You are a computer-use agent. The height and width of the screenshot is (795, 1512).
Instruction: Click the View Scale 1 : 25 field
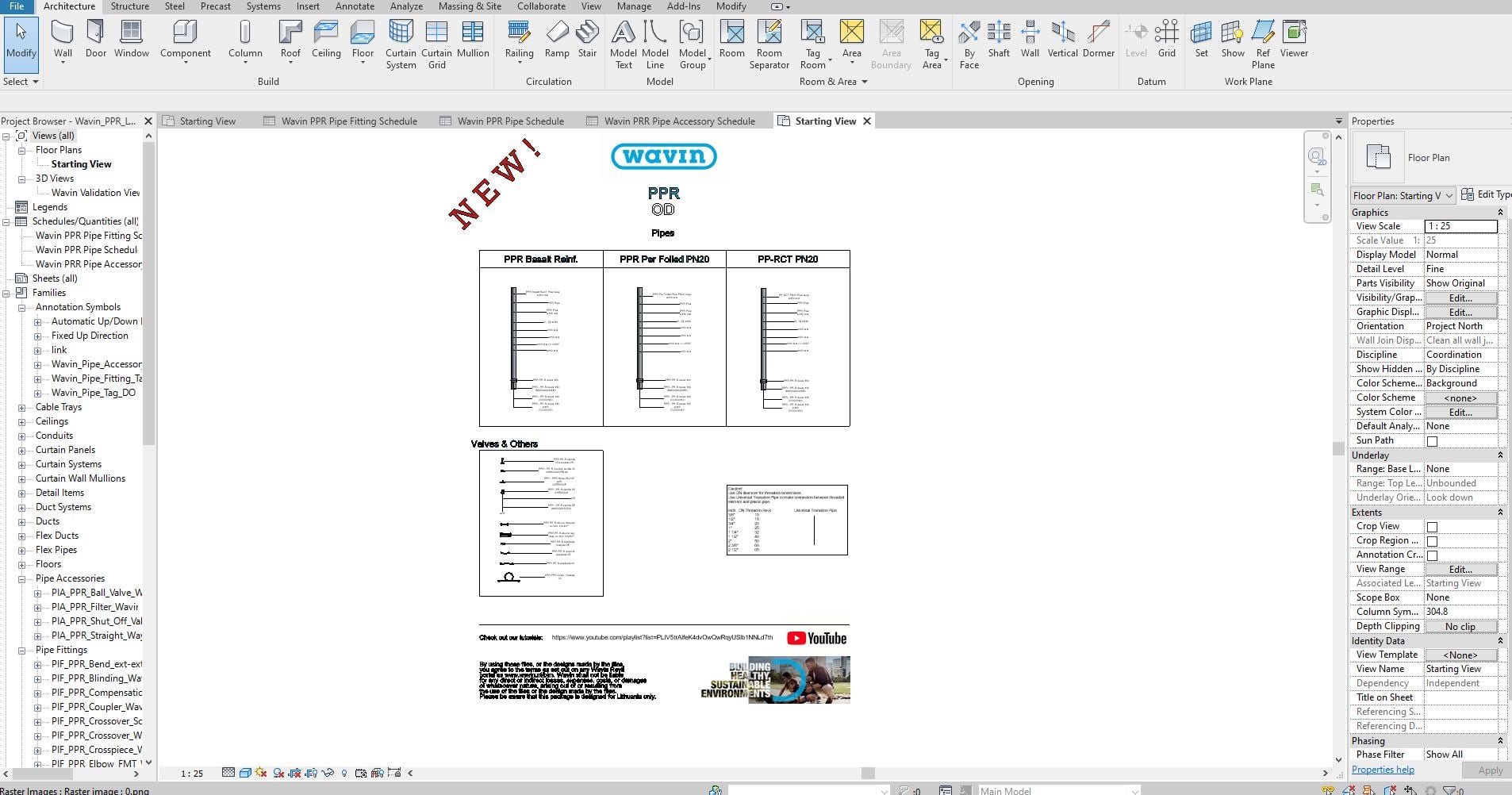point(1460,226)
